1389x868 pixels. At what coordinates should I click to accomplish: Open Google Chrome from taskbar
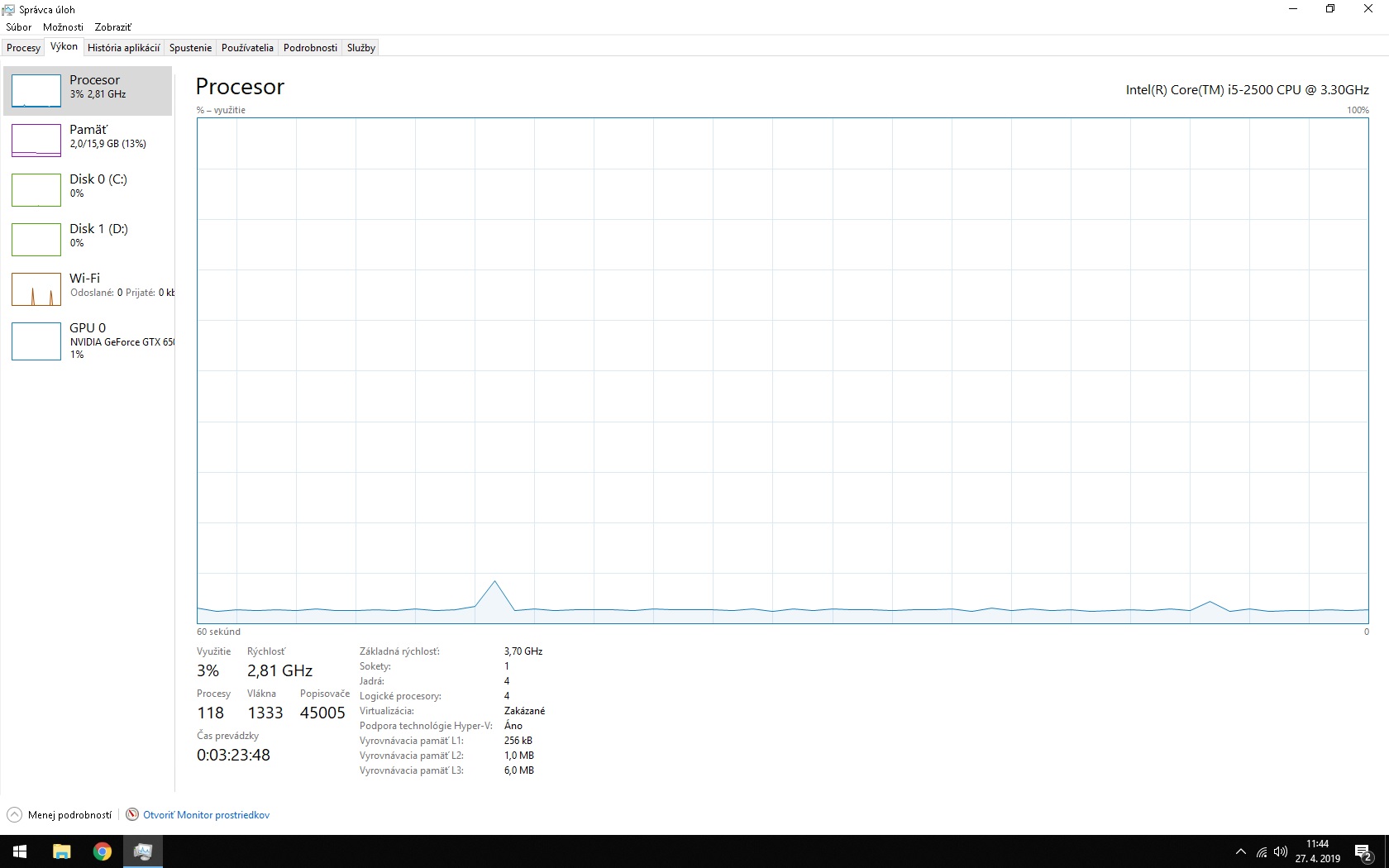coord(103,851)
